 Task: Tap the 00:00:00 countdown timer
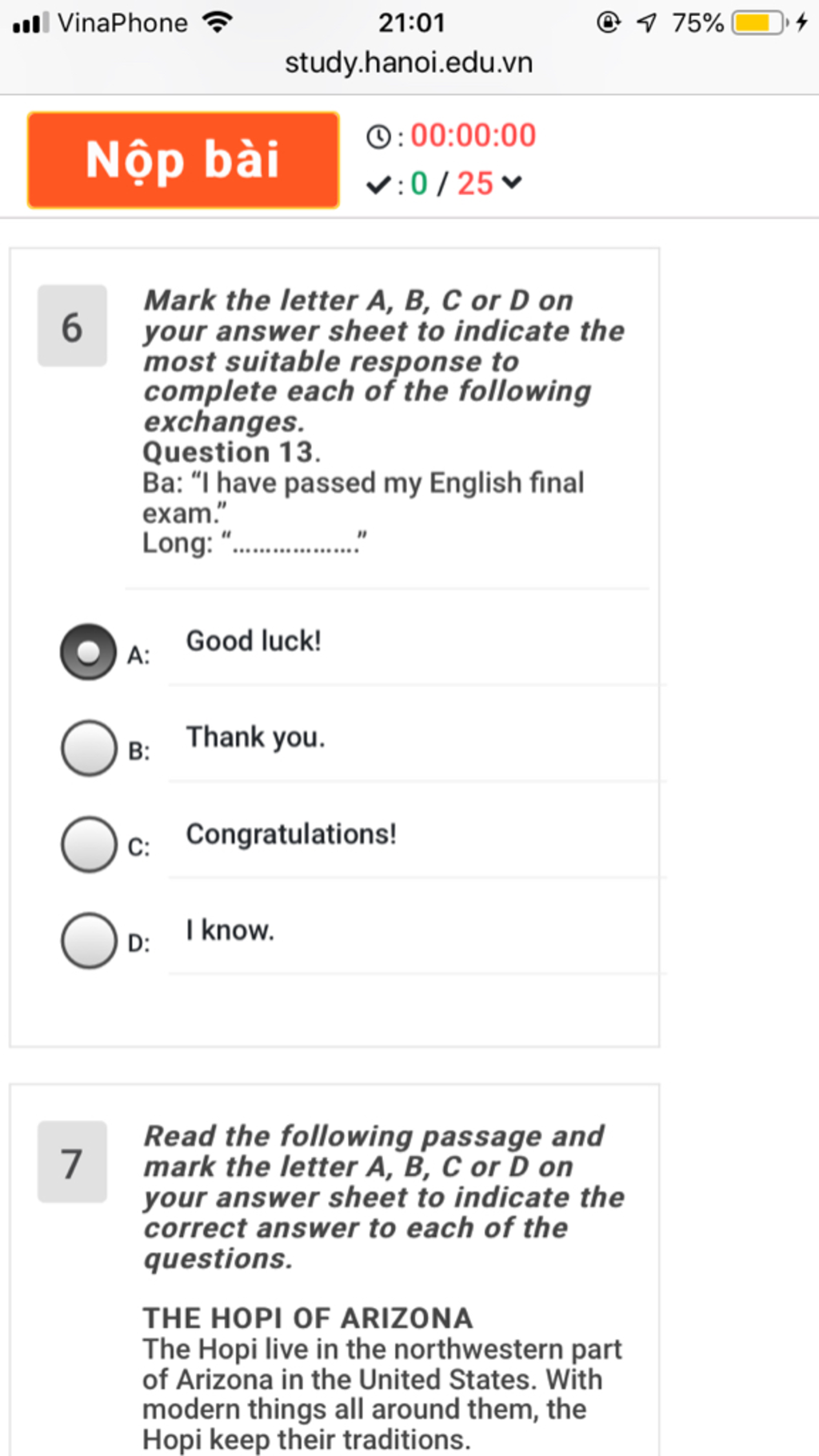(x=473, y=135)
